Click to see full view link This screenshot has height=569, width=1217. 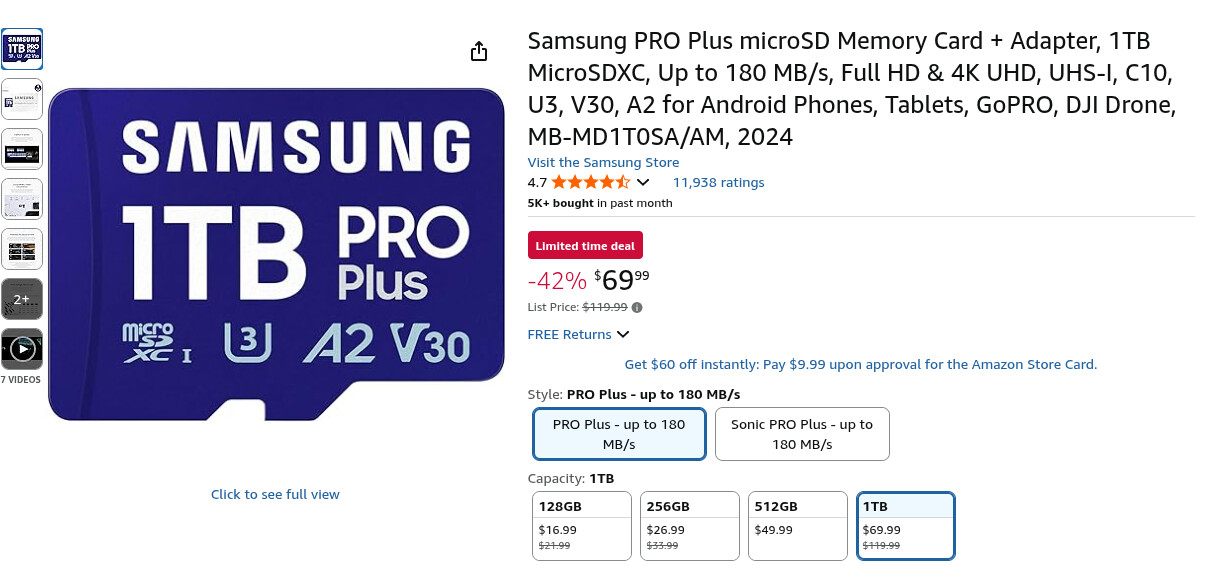[x=275, y=494]
